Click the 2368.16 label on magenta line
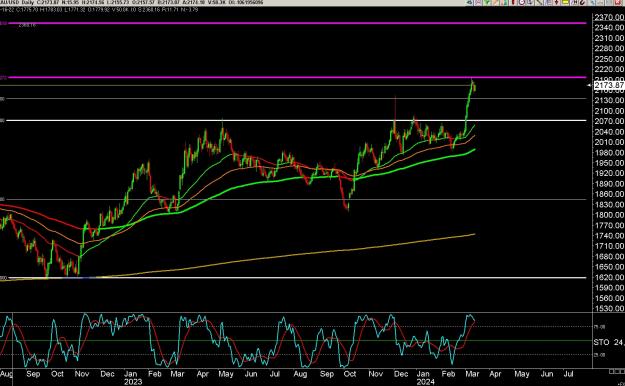This screenshot has width=625, height=386. click(x=27, y=25)
